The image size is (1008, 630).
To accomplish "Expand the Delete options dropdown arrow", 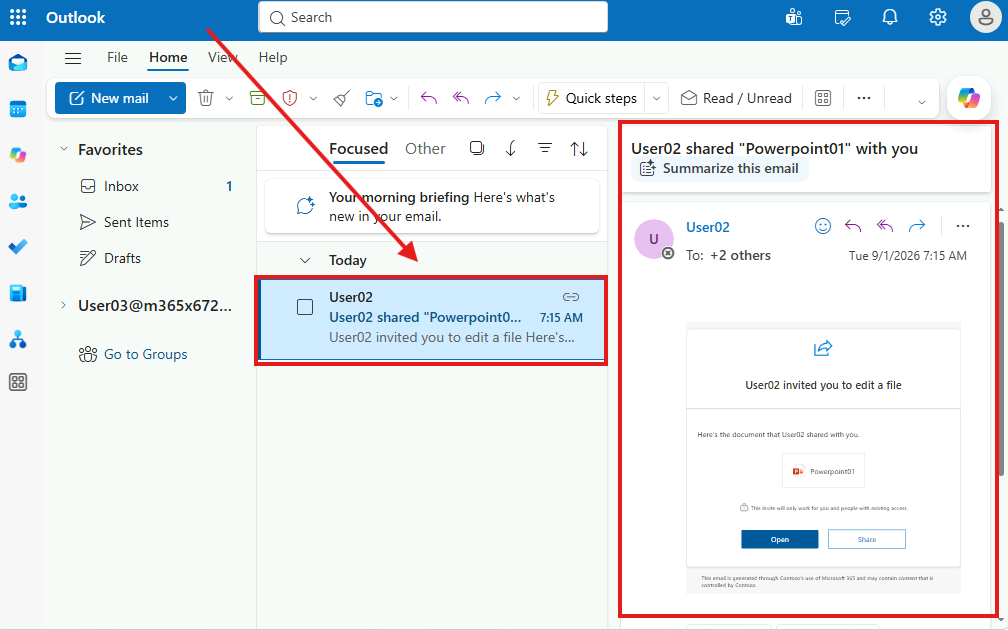I will pyautogui.click(x=229, y=98).
